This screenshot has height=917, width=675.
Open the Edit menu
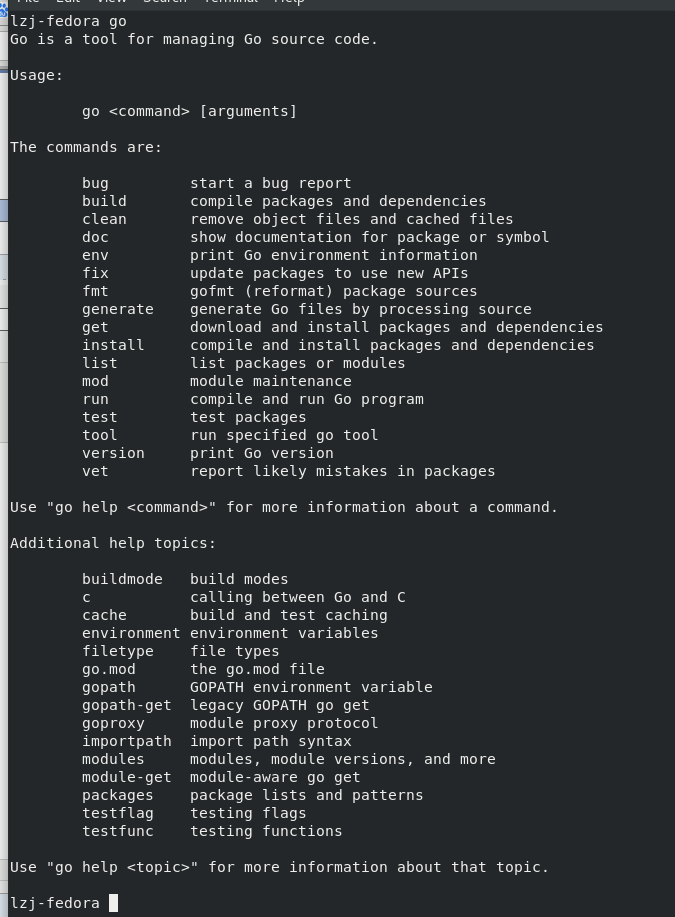[x=68, y=2]
